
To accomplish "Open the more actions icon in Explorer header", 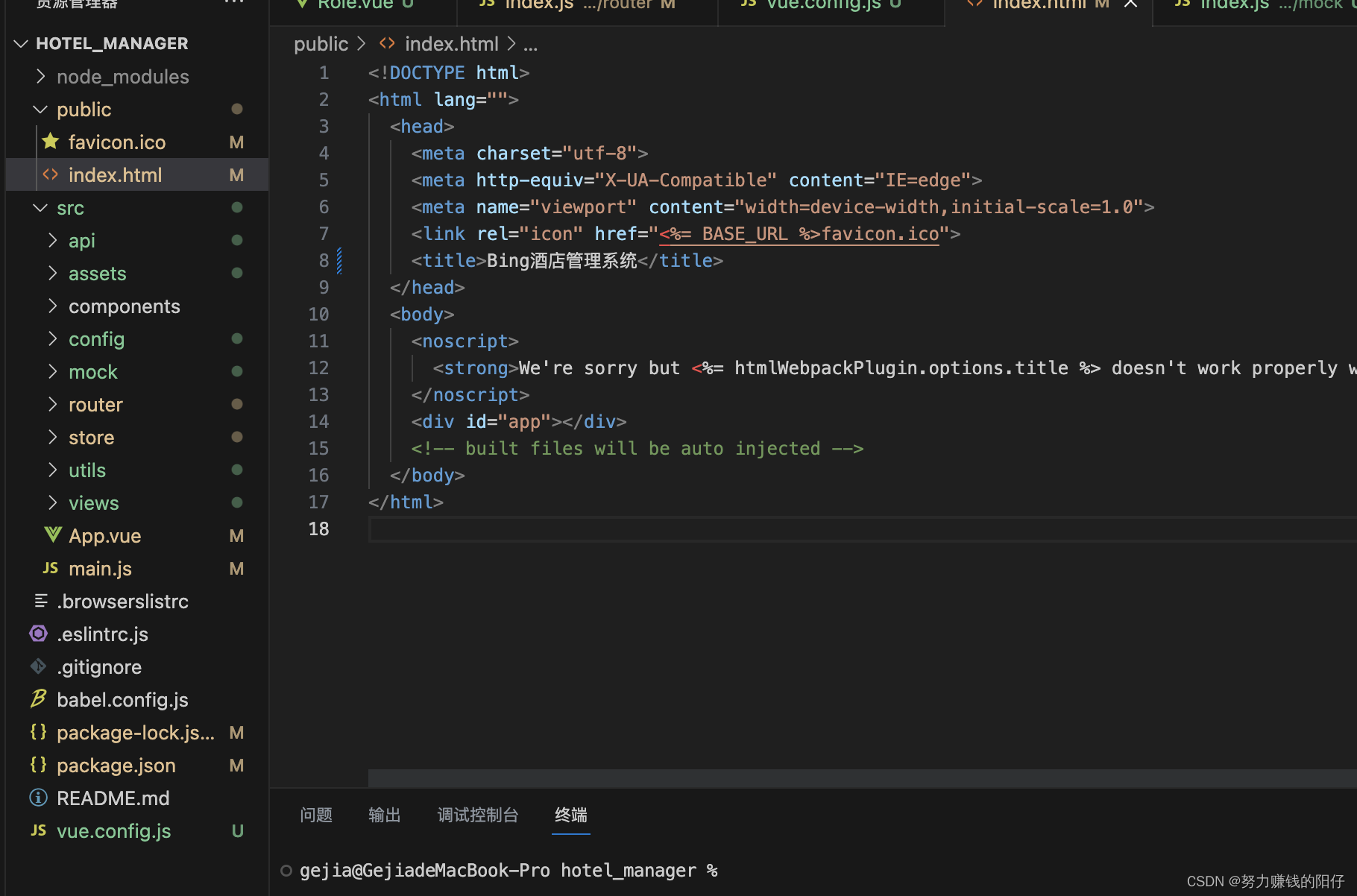I will pos(233,3).
